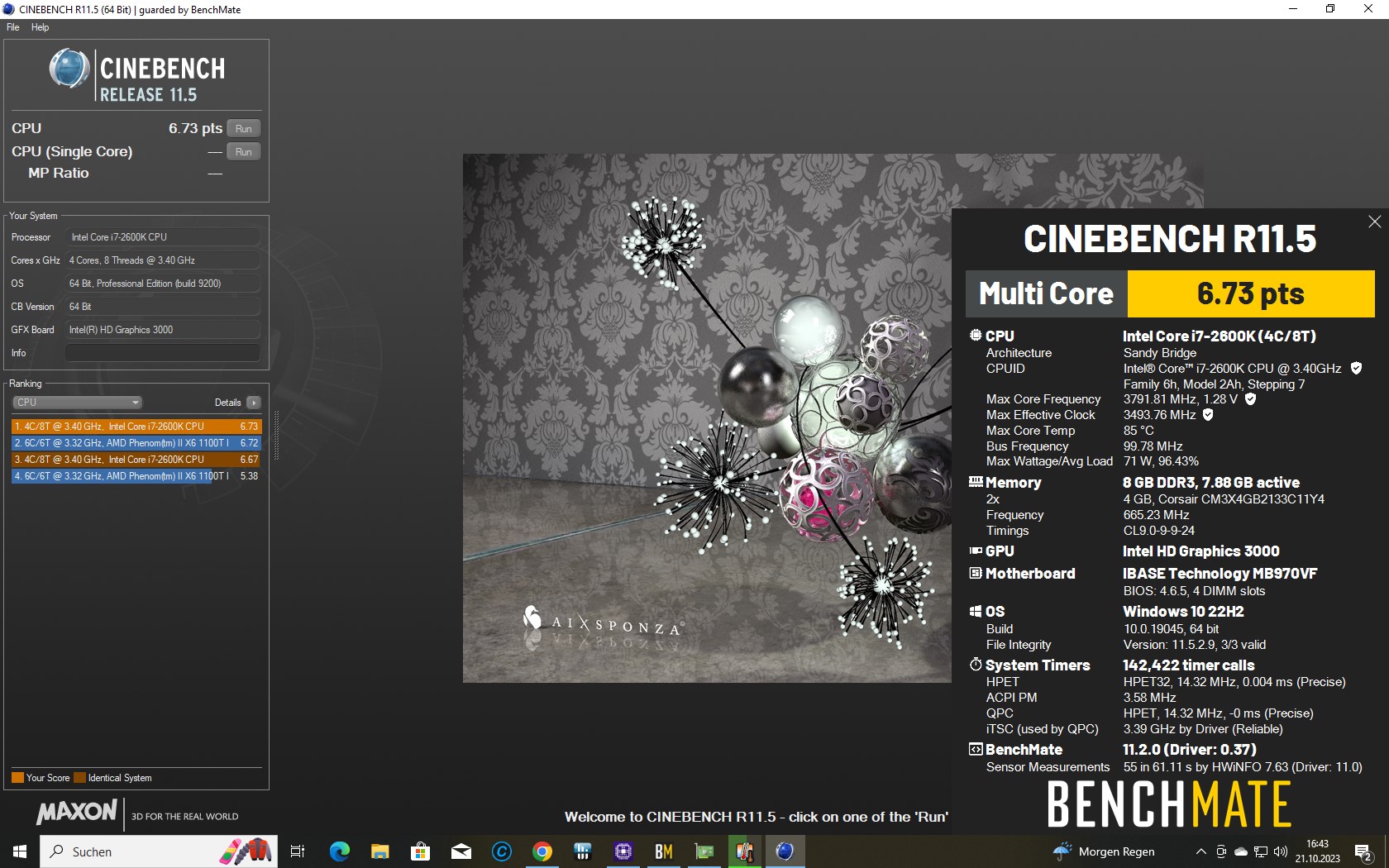Click the ranking panel resize grip
Image resolution: width=1389 pixels, height=868 pixels.
point(276,436)
